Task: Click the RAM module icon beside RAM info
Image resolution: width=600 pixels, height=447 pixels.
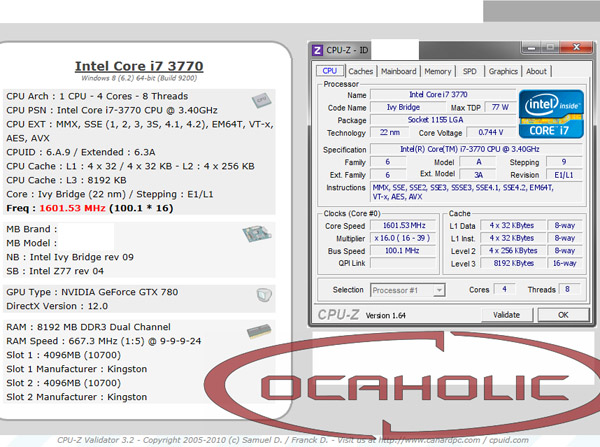Action: click(x=259, y=331)
